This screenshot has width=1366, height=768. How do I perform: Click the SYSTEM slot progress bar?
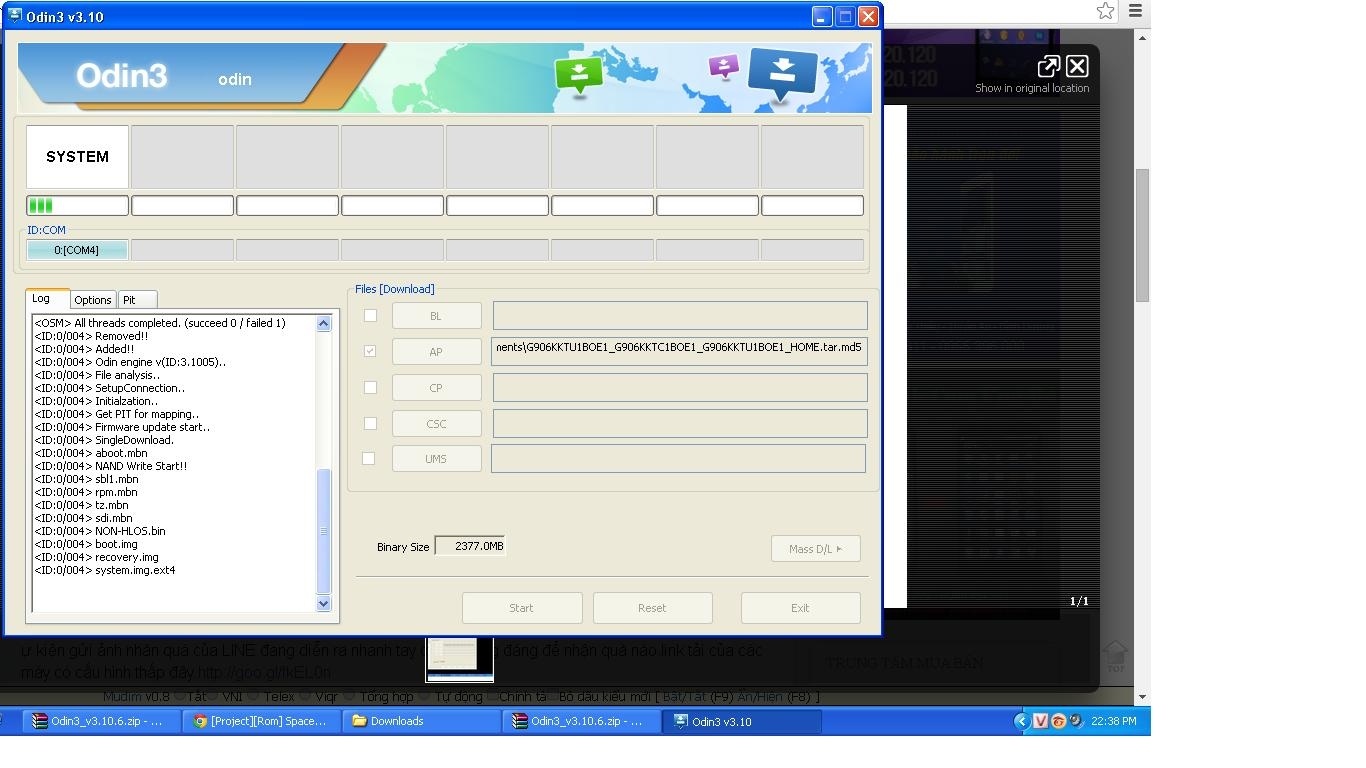coord(77,206)
